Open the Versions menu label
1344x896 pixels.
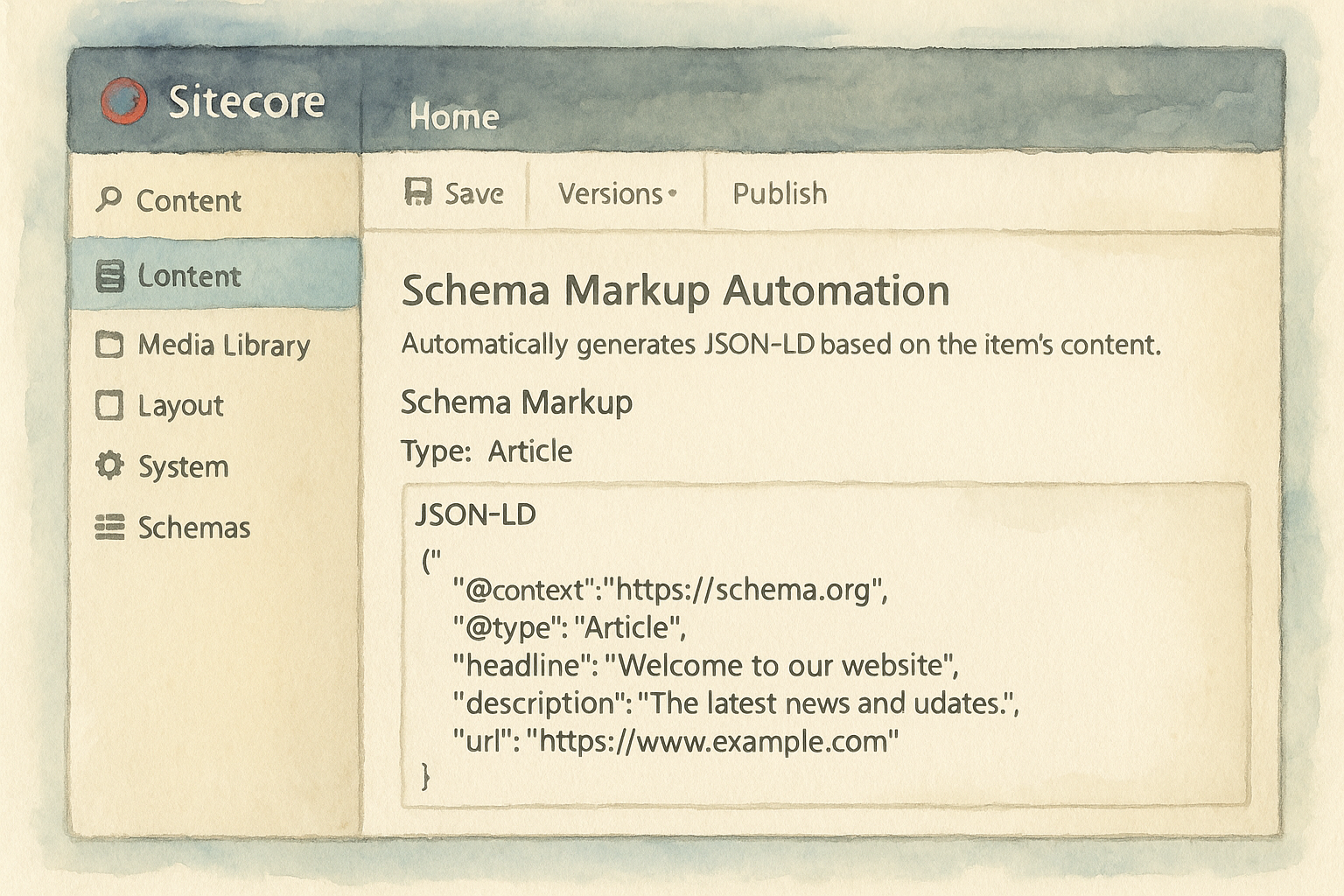pyautogui.click(x=610, y=193)
